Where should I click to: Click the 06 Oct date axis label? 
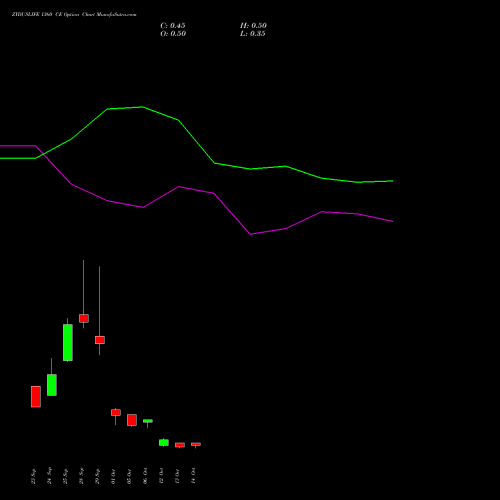click(145, 476)
